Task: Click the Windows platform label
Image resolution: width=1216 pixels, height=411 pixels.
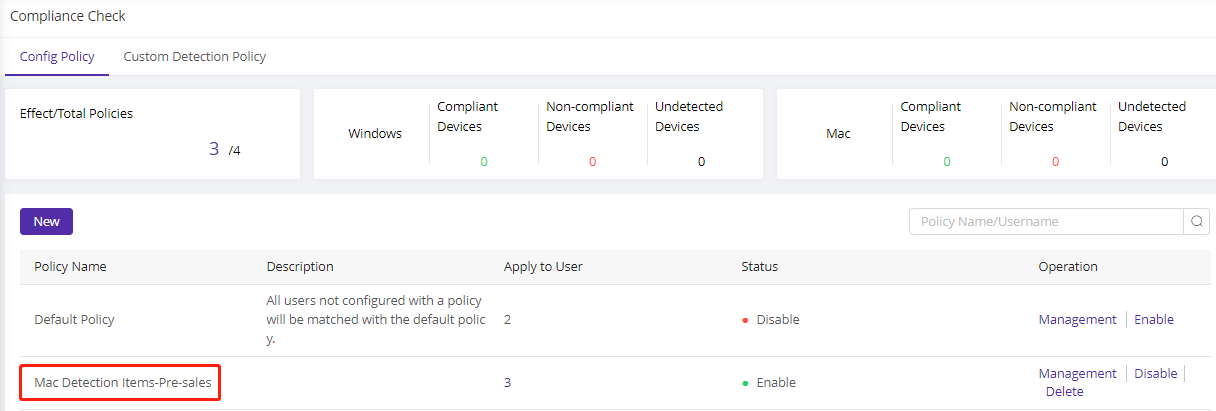Action: tap(375, 134)
